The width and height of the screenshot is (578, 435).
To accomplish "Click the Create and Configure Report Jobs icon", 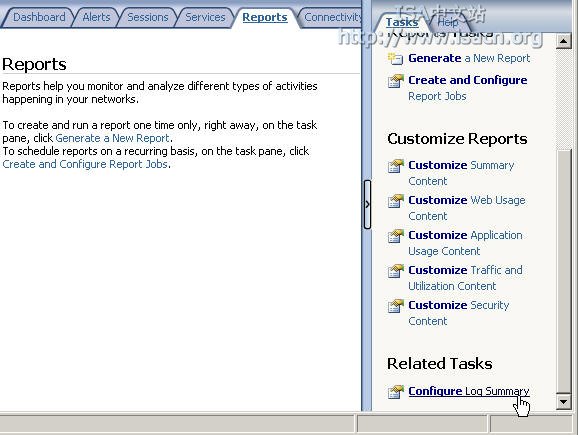I will click(x=396, y=81).
